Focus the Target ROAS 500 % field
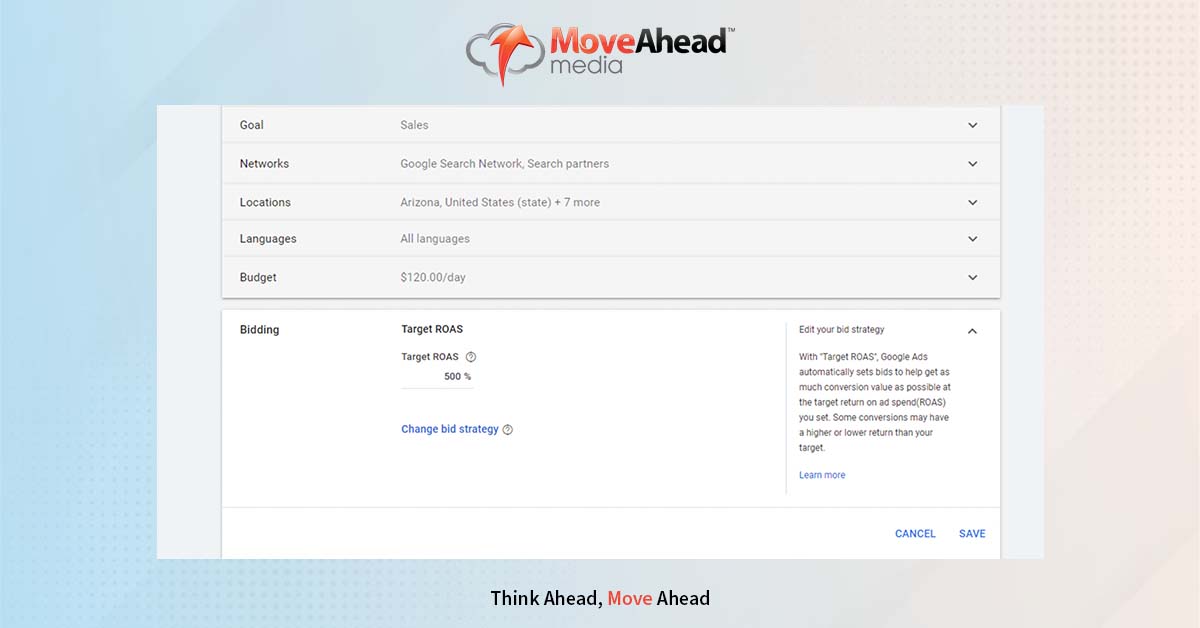The width and height of the screenshot is (1200, 628). coord(437,377)
